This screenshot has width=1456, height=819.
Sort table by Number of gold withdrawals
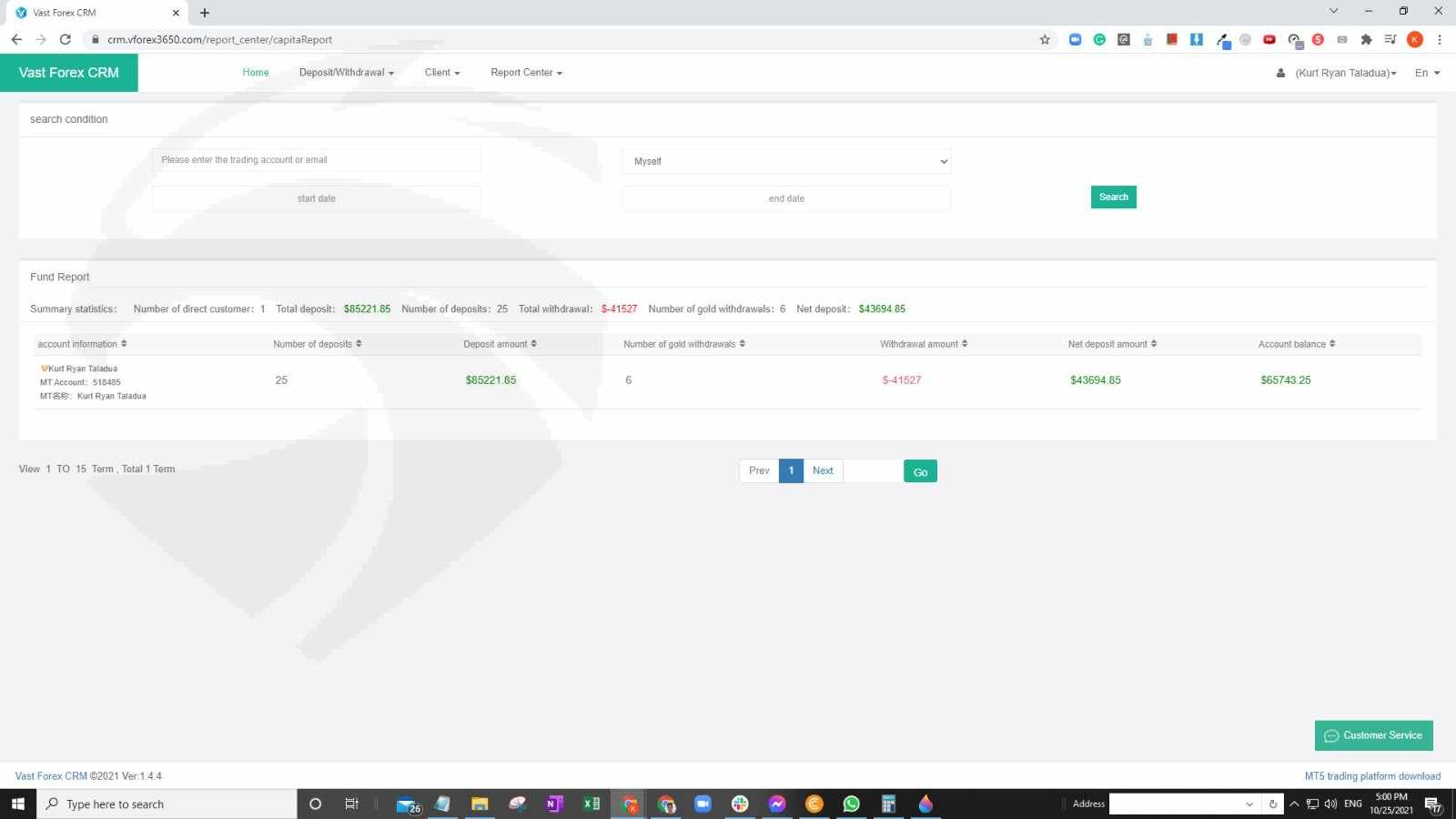pos(684,344)
